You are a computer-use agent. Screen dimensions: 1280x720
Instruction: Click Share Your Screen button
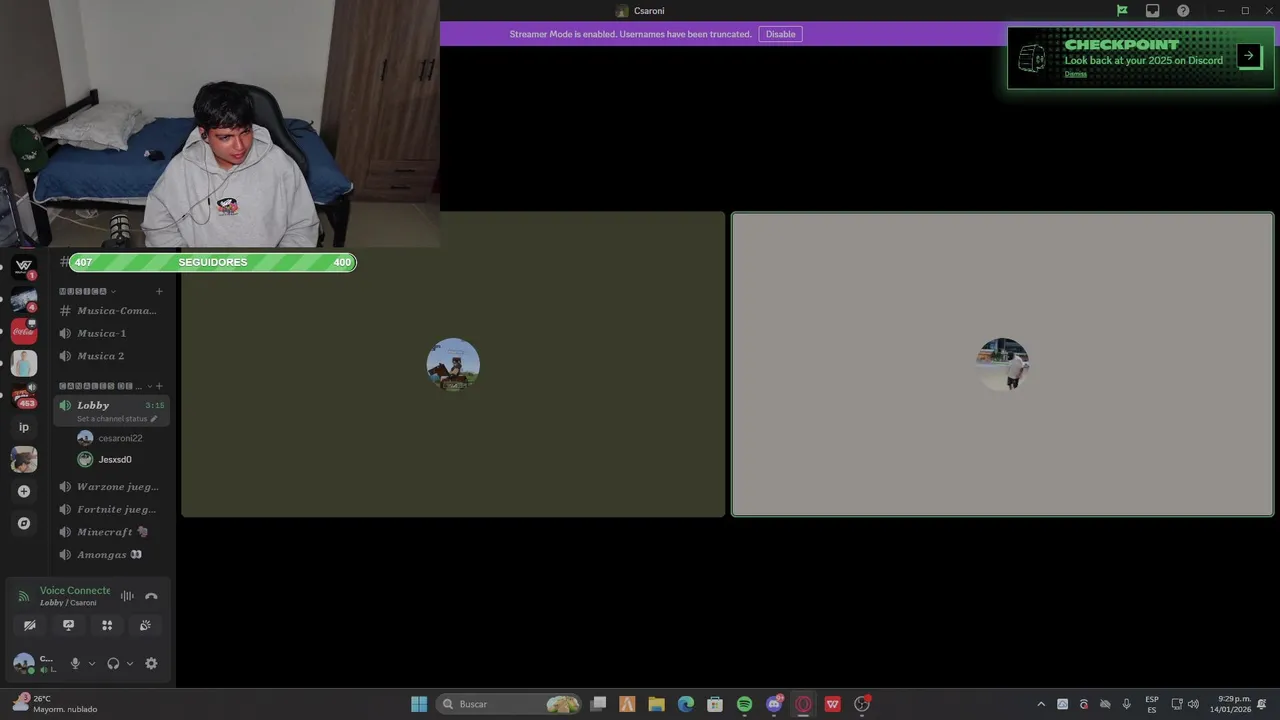point(68,625)
